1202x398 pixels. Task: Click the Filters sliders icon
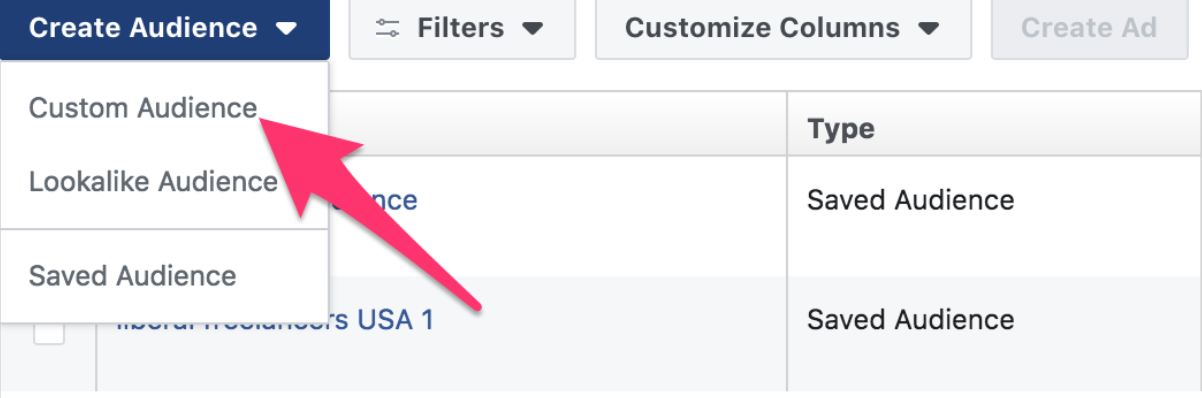click(387, 27)
